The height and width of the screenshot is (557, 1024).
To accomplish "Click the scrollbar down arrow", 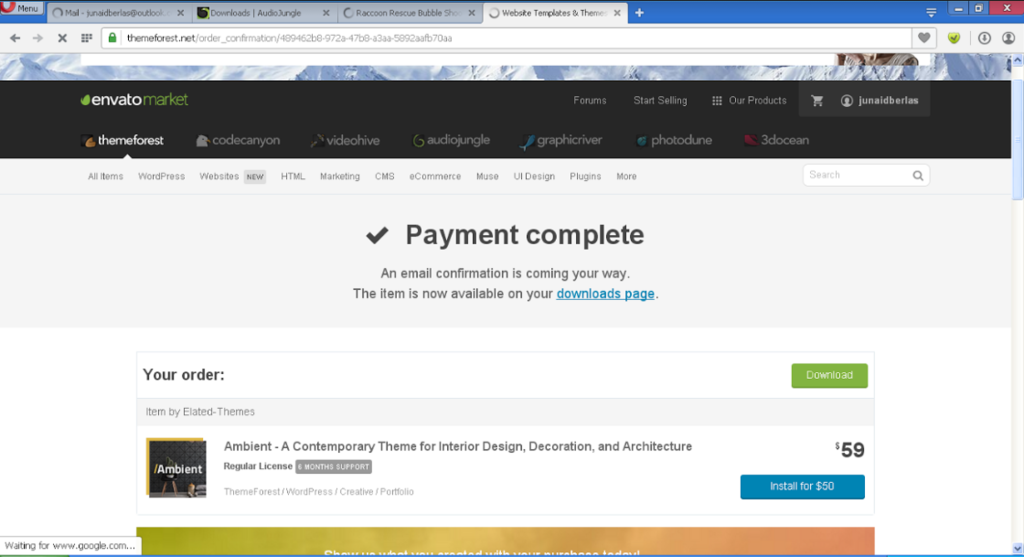I will pos(1017,549).
